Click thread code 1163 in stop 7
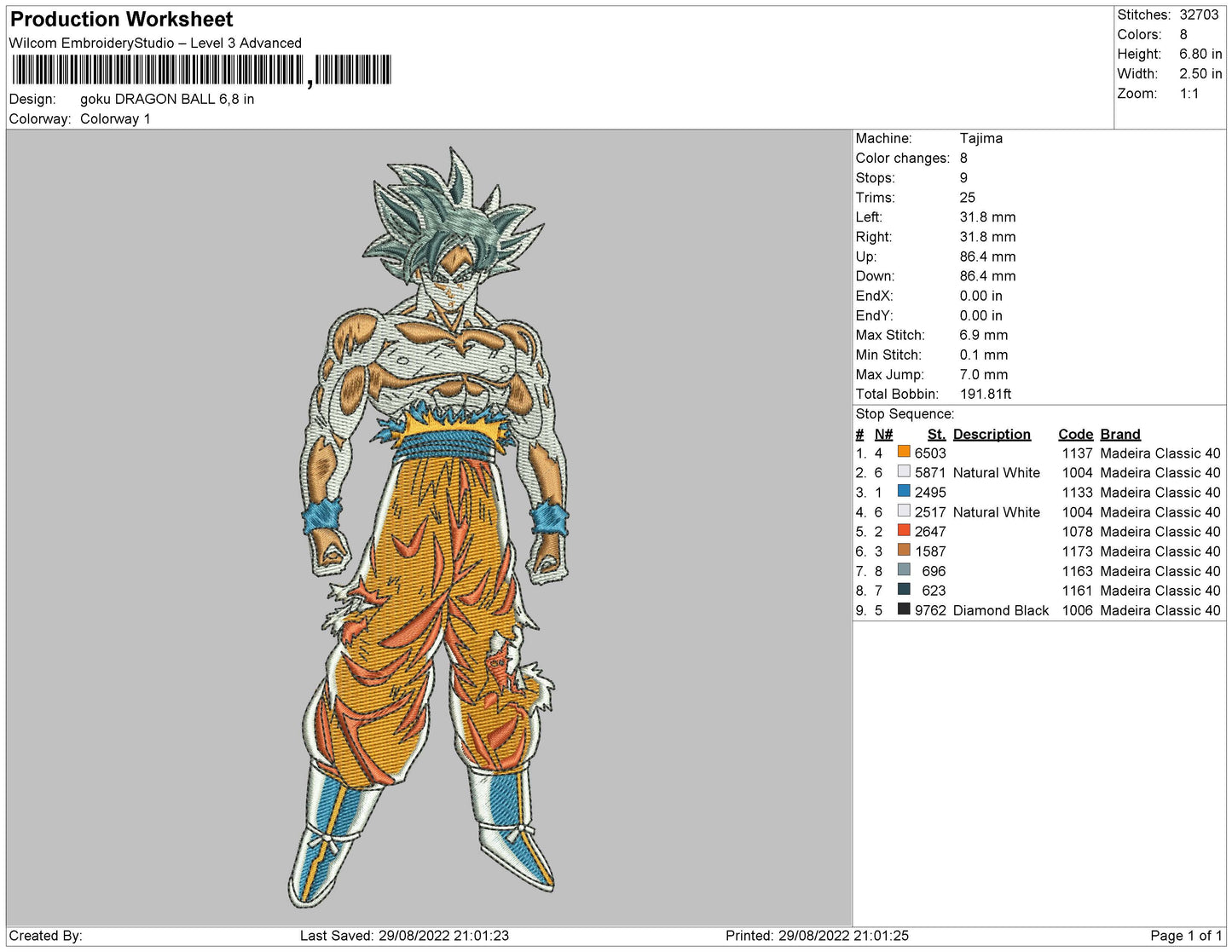1232x952 pixels. click(1077, 571)
